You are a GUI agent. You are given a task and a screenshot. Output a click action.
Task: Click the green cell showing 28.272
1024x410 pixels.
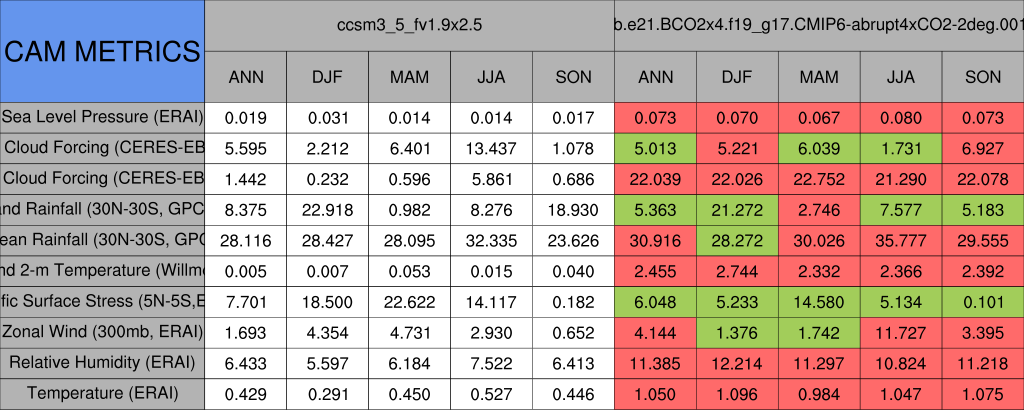[737, 239]
